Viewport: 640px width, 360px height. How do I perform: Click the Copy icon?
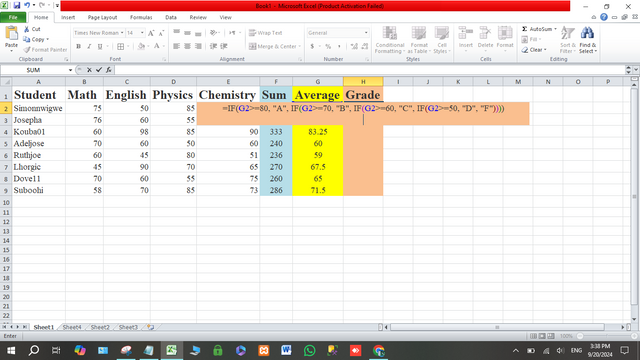(x=27, y=40)
